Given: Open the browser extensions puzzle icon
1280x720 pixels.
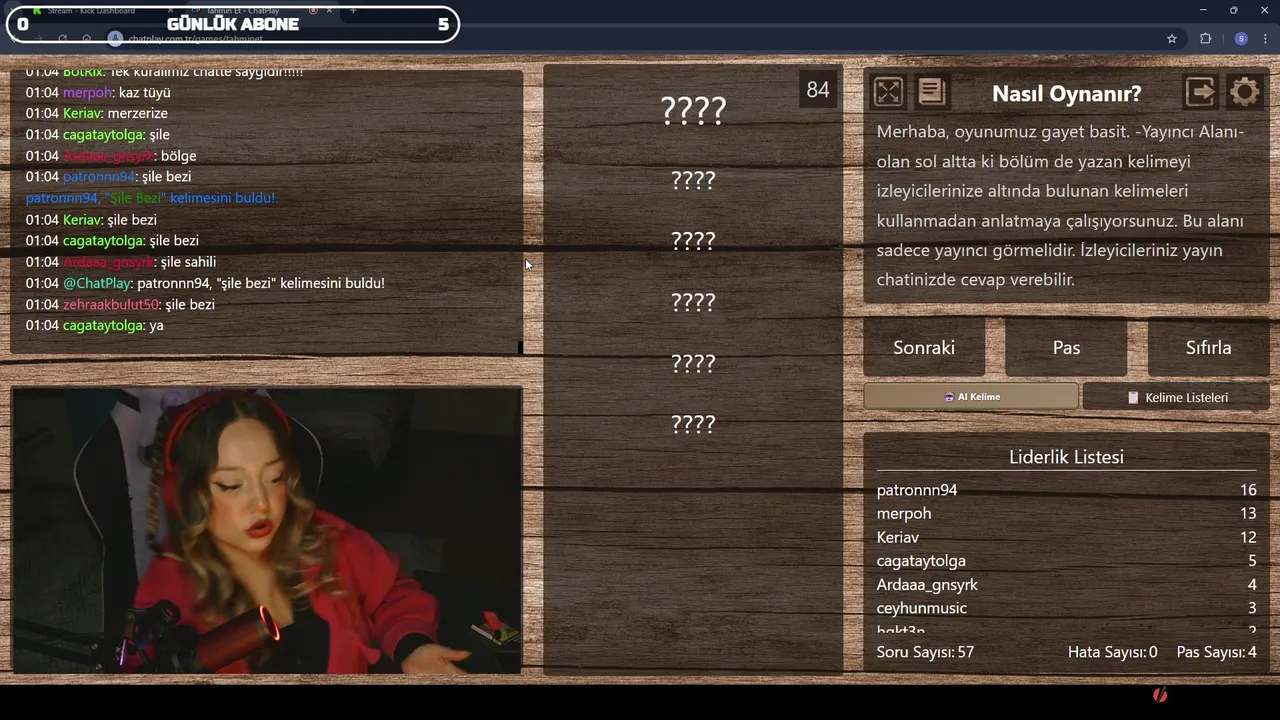Looking at the screenshot, I should click(x=1205, y=39).
